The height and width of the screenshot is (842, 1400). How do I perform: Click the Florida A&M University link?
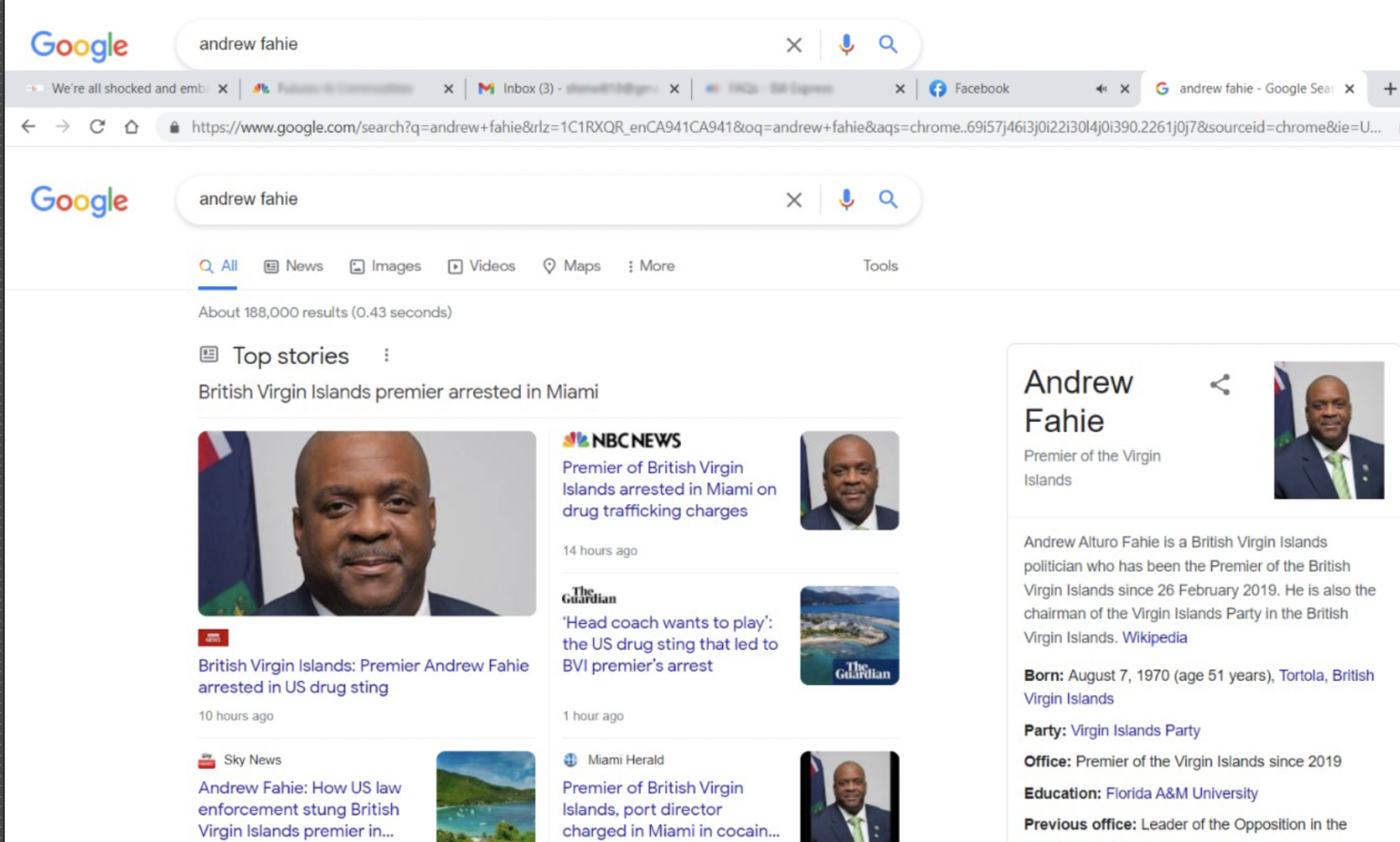[1181, 793]
